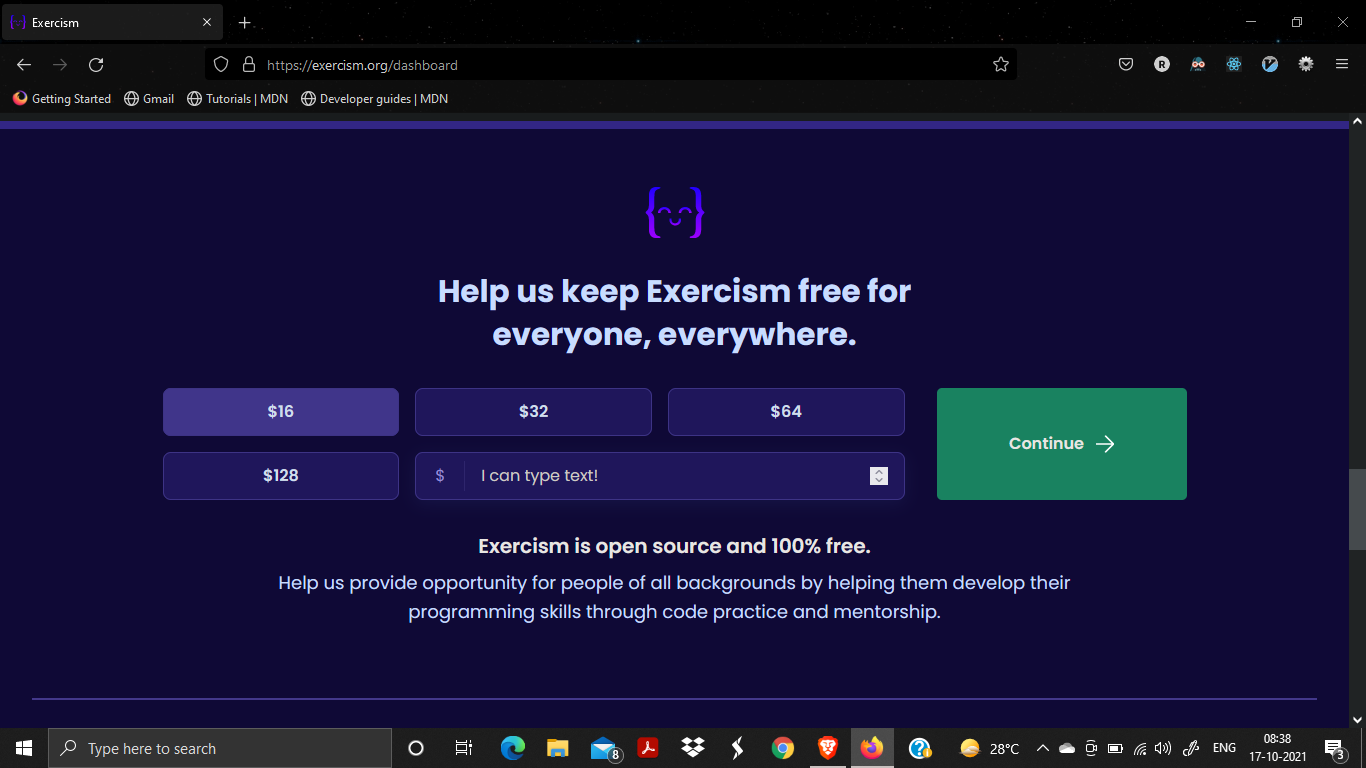This screenshot has width=1366, height=768.
Task: Open Gmail from the bookmarks bar
Action: (148, 98)
